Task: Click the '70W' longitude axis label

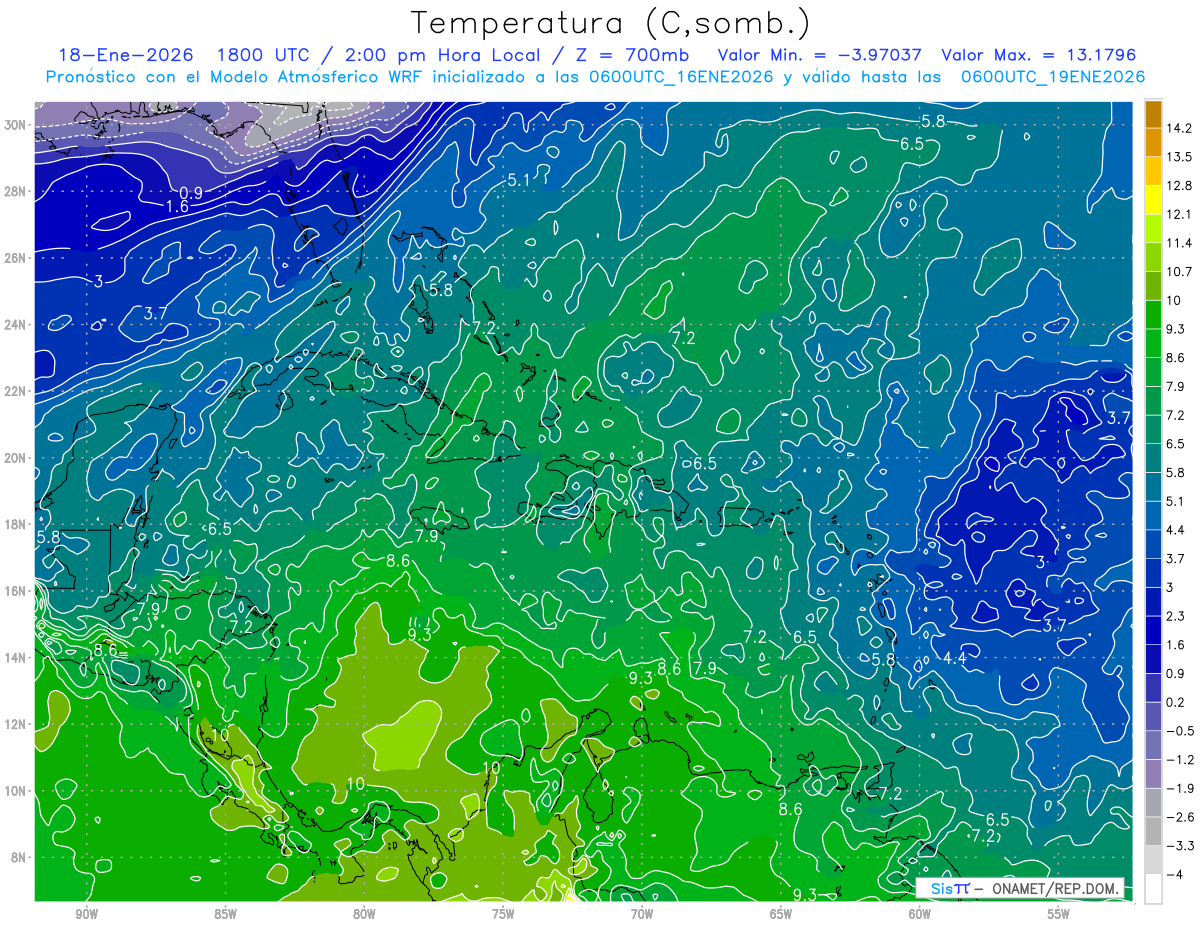Action: coord(642,915)
